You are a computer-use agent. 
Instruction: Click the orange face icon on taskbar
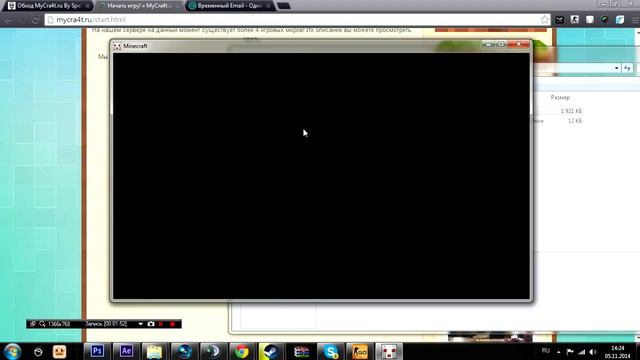click(x=60, y=352)
